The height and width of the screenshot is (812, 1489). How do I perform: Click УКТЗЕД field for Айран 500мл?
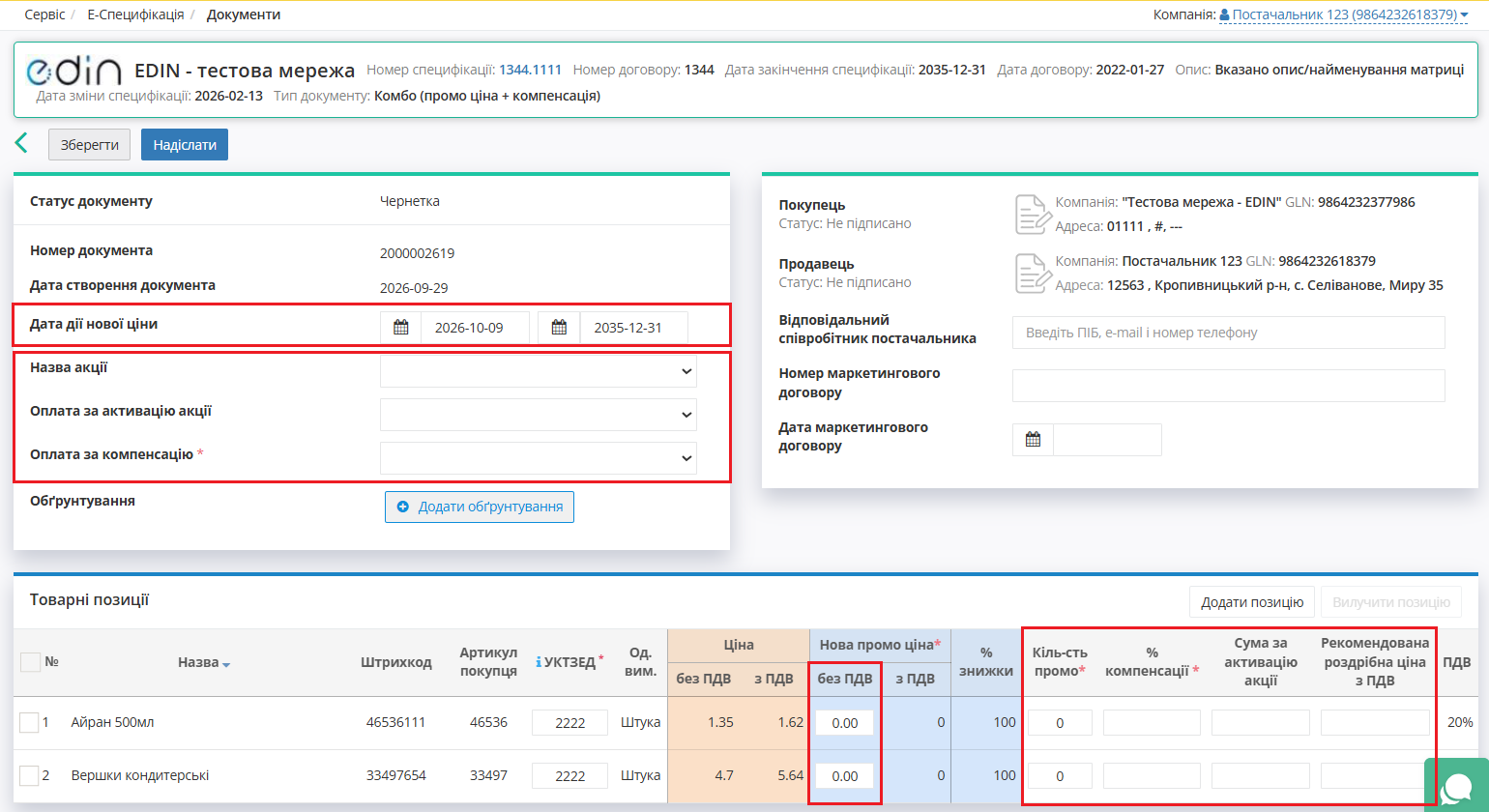click(569, 722)
